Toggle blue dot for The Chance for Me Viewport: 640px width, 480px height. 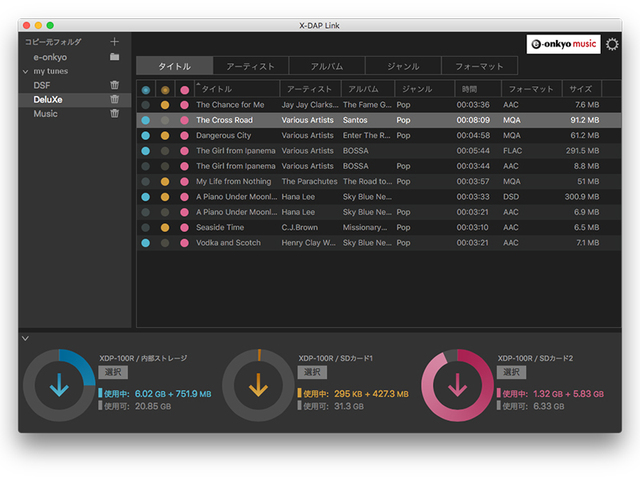click(146, 105)
